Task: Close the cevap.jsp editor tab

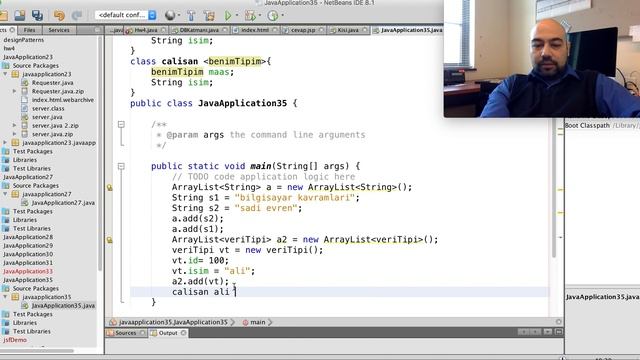Action: point(321,30)
